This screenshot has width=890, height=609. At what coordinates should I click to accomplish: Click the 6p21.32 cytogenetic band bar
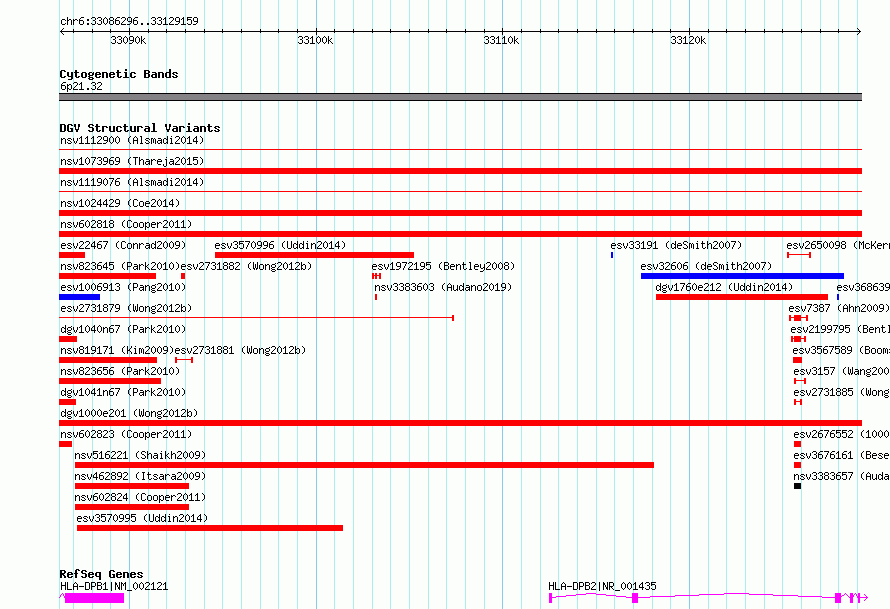pos(460,97)
